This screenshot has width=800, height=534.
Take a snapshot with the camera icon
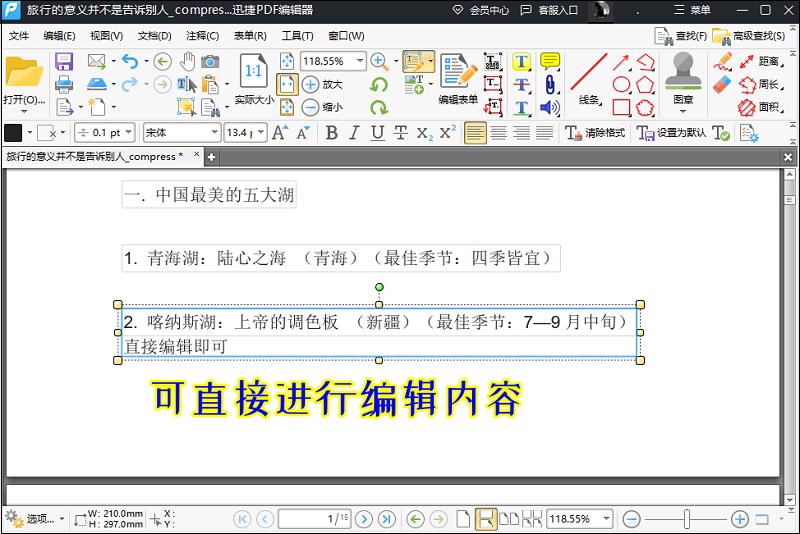tap(210, 62)
